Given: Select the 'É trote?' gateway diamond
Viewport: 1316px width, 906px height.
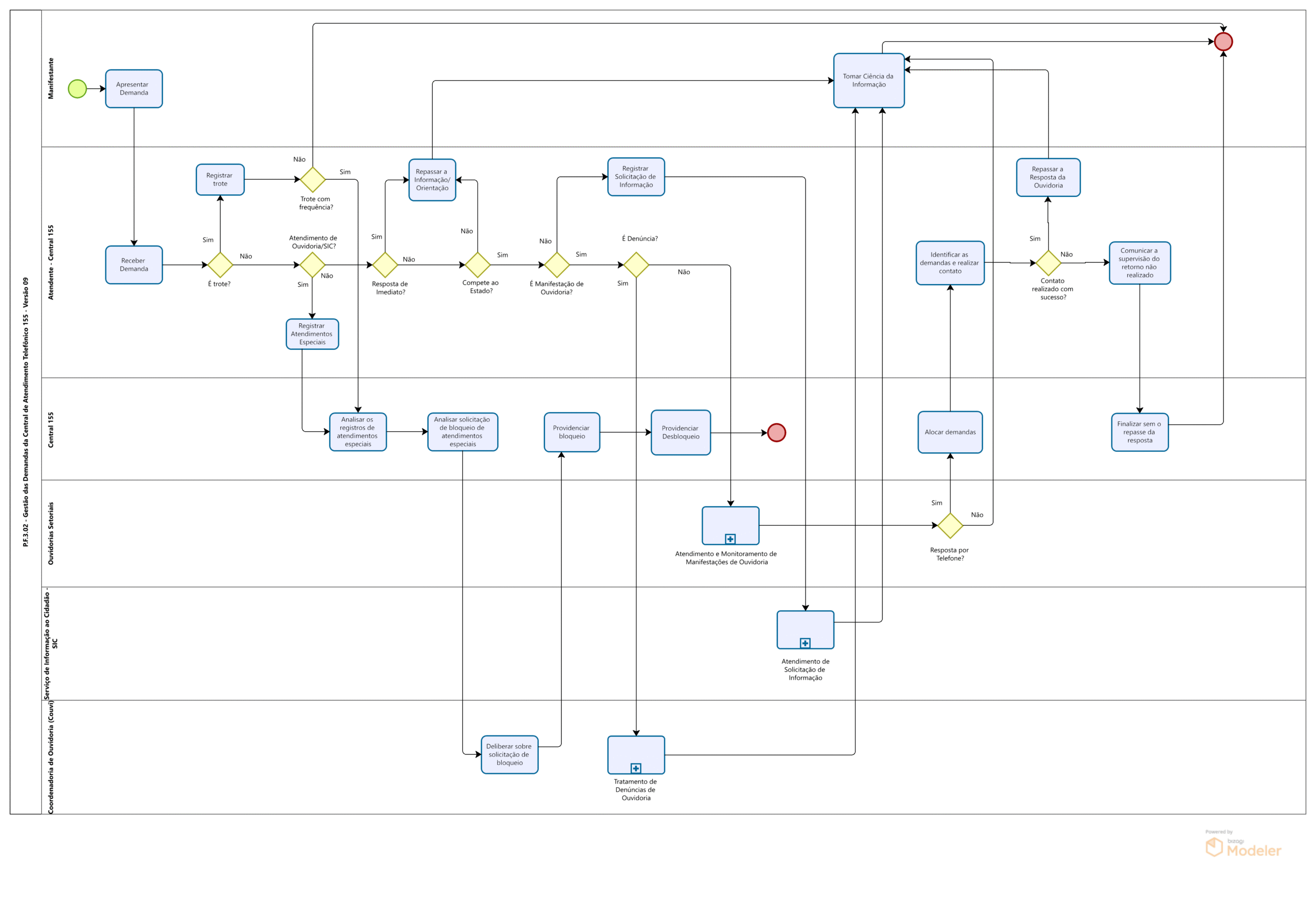Looking at the screenshot, I should 221,265.
